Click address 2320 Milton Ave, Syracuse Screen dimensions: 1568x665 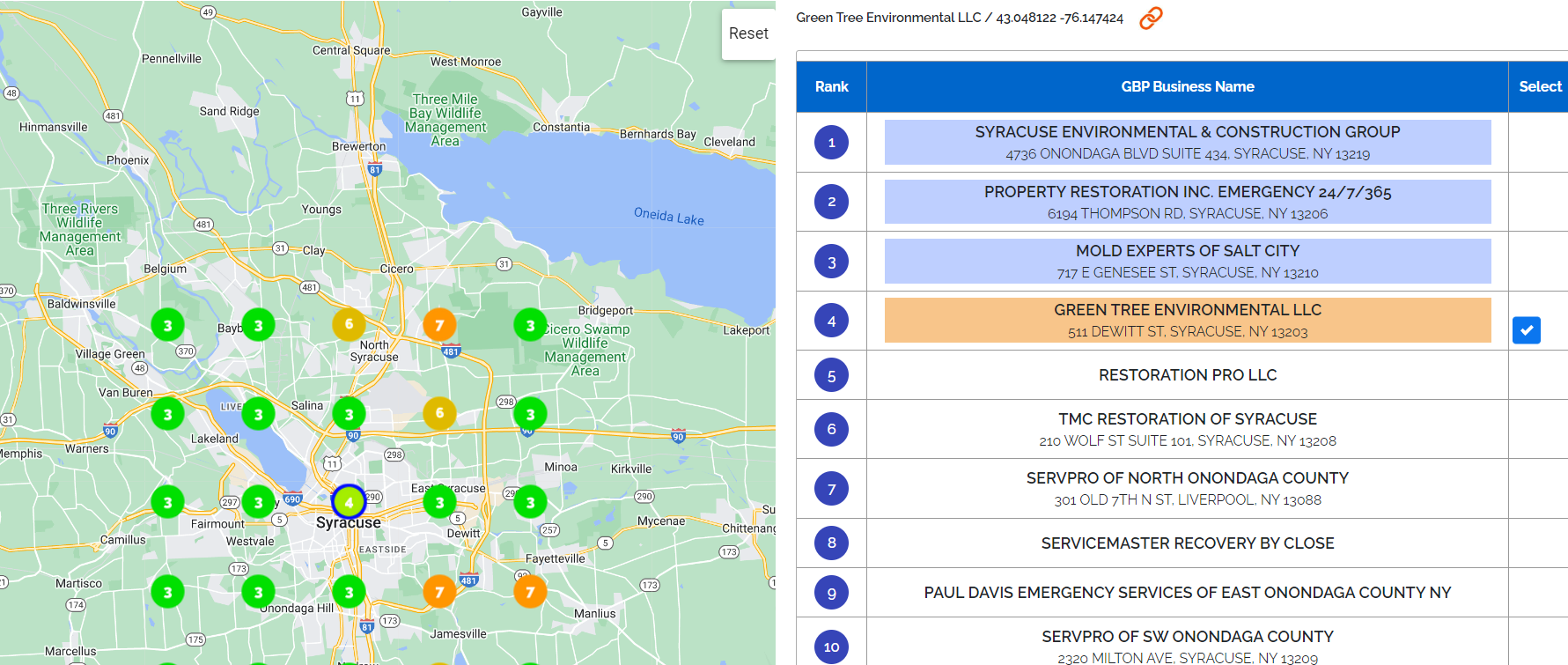pyautogui.click(x=1188, y=658)
